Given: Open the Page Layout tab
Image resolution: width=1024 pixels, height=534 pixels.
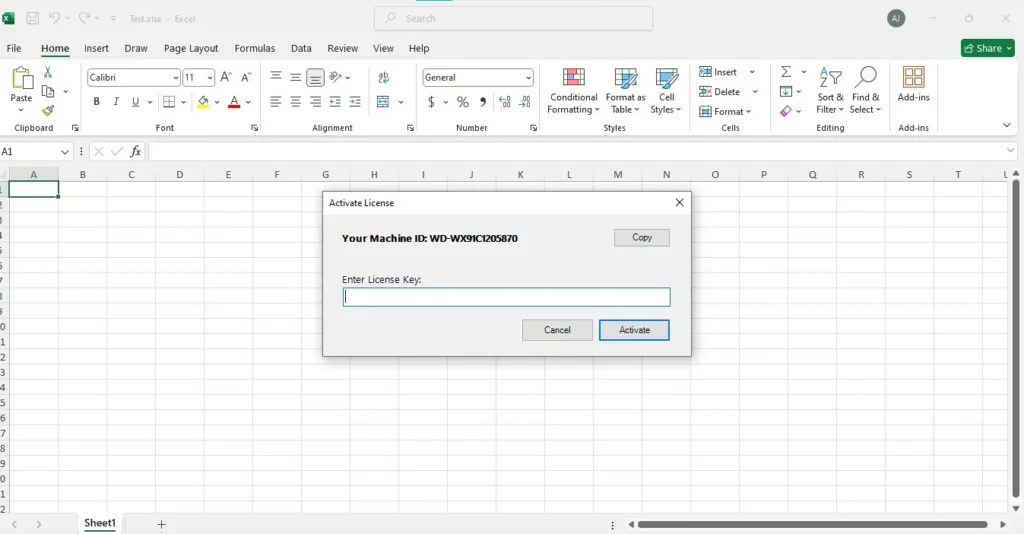Looking at the screenshot, I should [x=190, y=48].
